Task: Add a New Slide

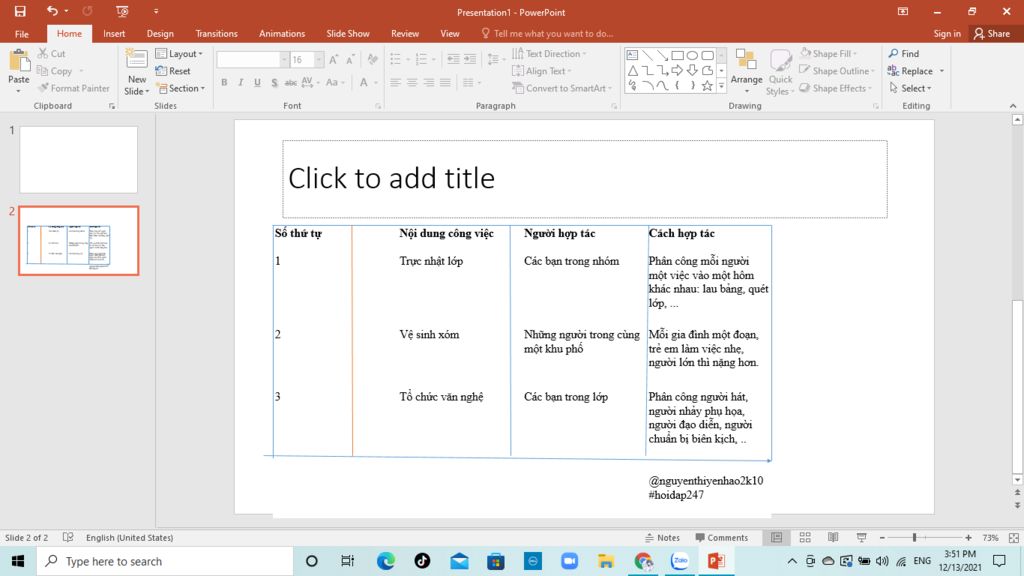Action: point(136,72)
